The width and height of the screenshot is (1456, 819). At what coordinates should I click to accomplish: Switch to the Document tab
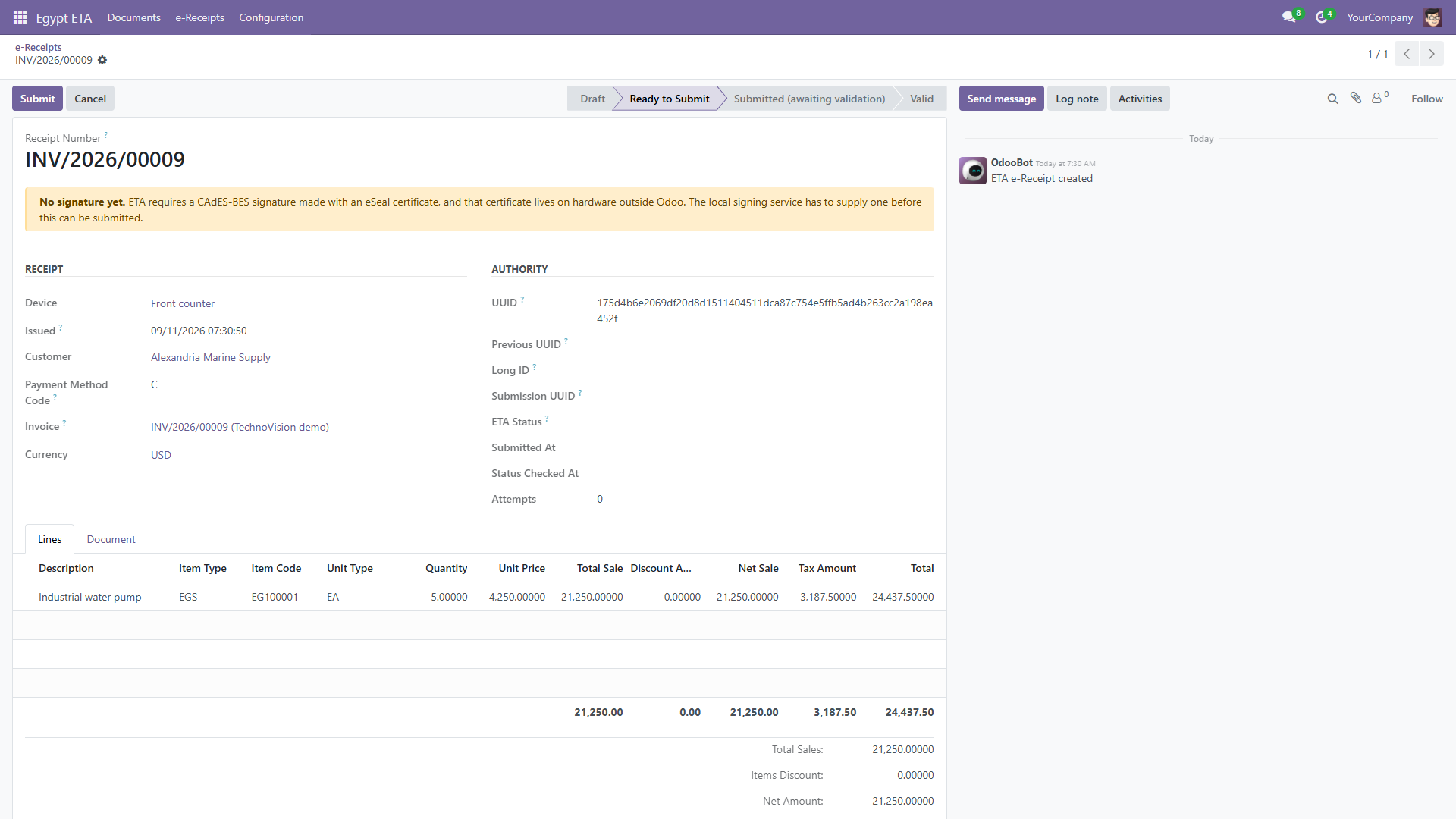111,539
